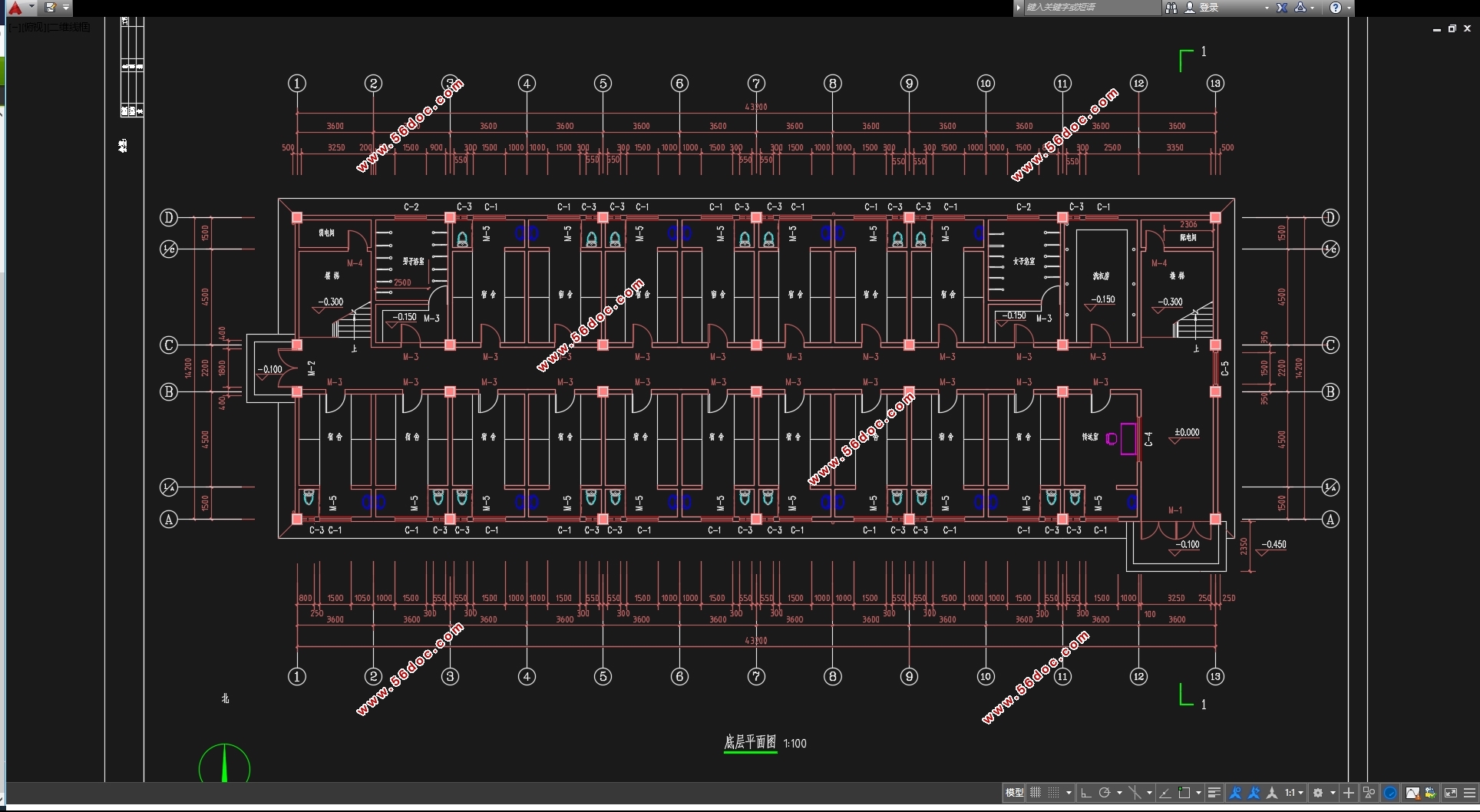Viewport: 1480px width, 812px height.
Task: Expand the A360 dropdown arrow
Action: pyautogui.click(x=1313, y=8)
